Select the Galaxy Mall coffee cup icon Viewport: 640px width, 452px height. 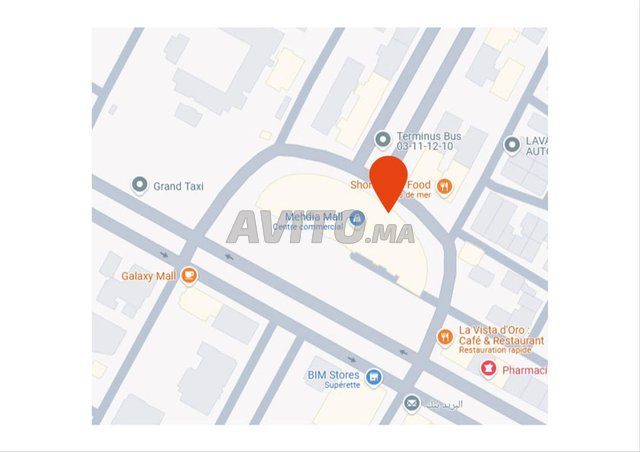click(189, 276)
